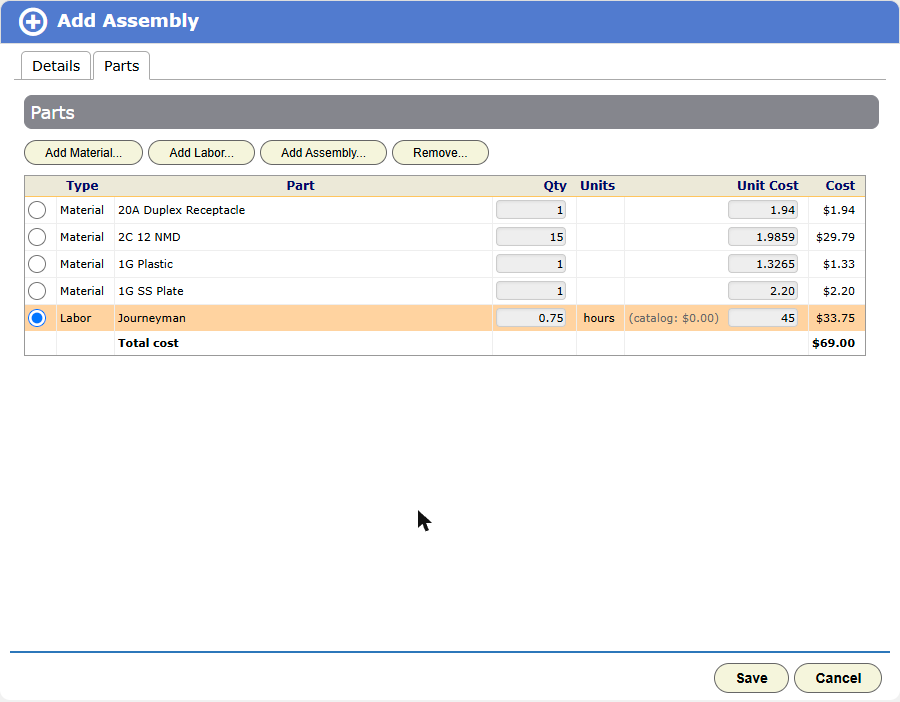Screen dimensions: 900x702
Task: Edit Journeyman hours quantity field
Action: (x=531, y=318)
